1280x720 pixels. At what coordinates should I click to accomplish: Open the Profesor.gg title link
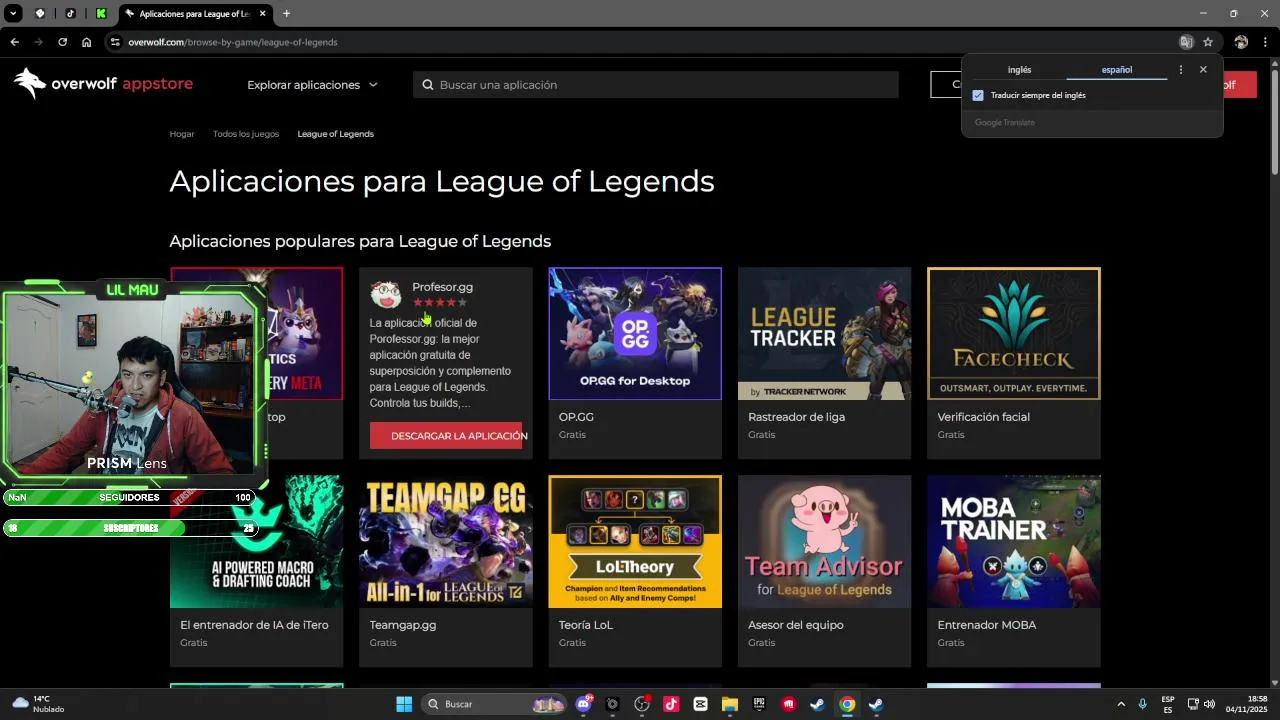click(442, 287)
